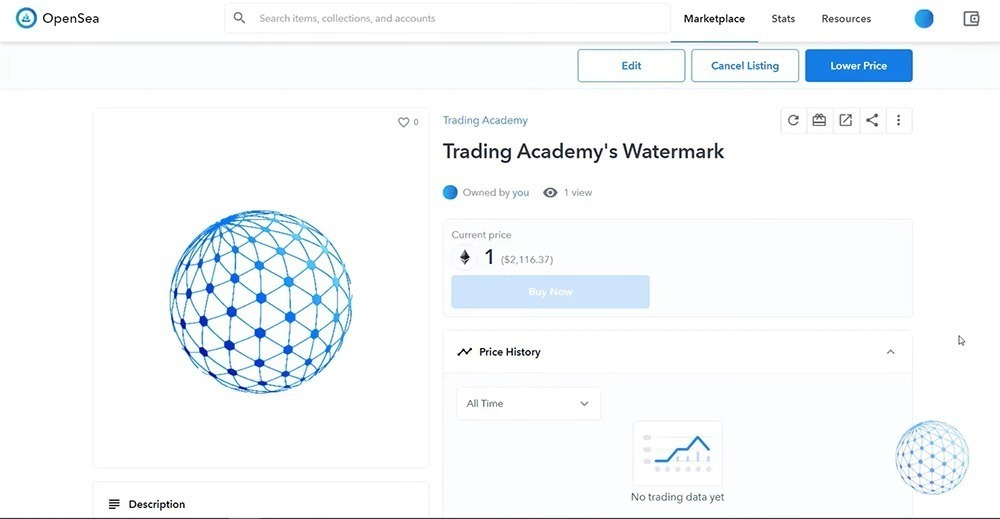Open the All Time dropdown
Viewport: 1000px width, 519px height.
pos(528,404)
